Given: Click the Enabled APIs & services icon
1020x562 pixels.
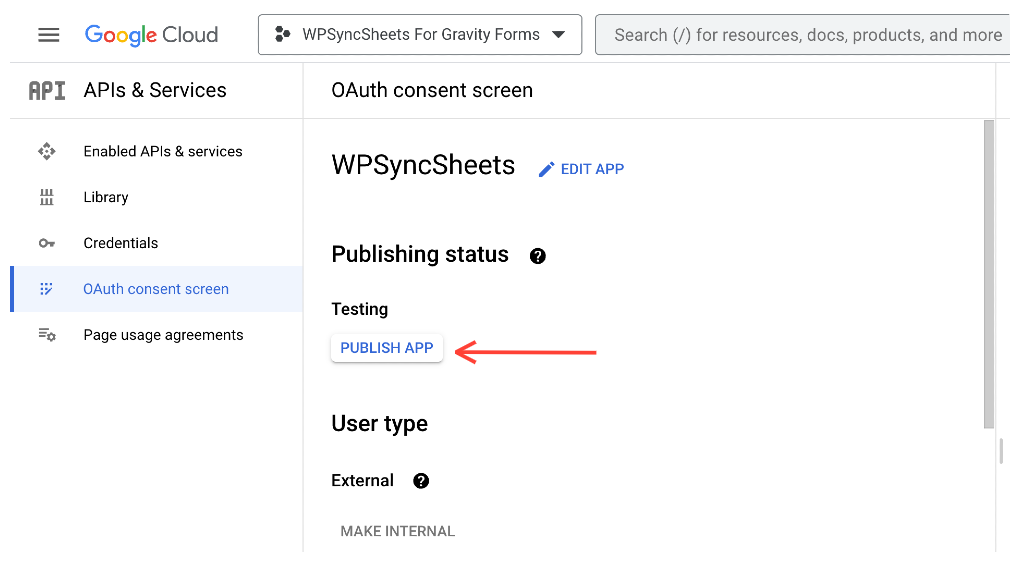Looking at the screenshot, I should click(47, 152).
